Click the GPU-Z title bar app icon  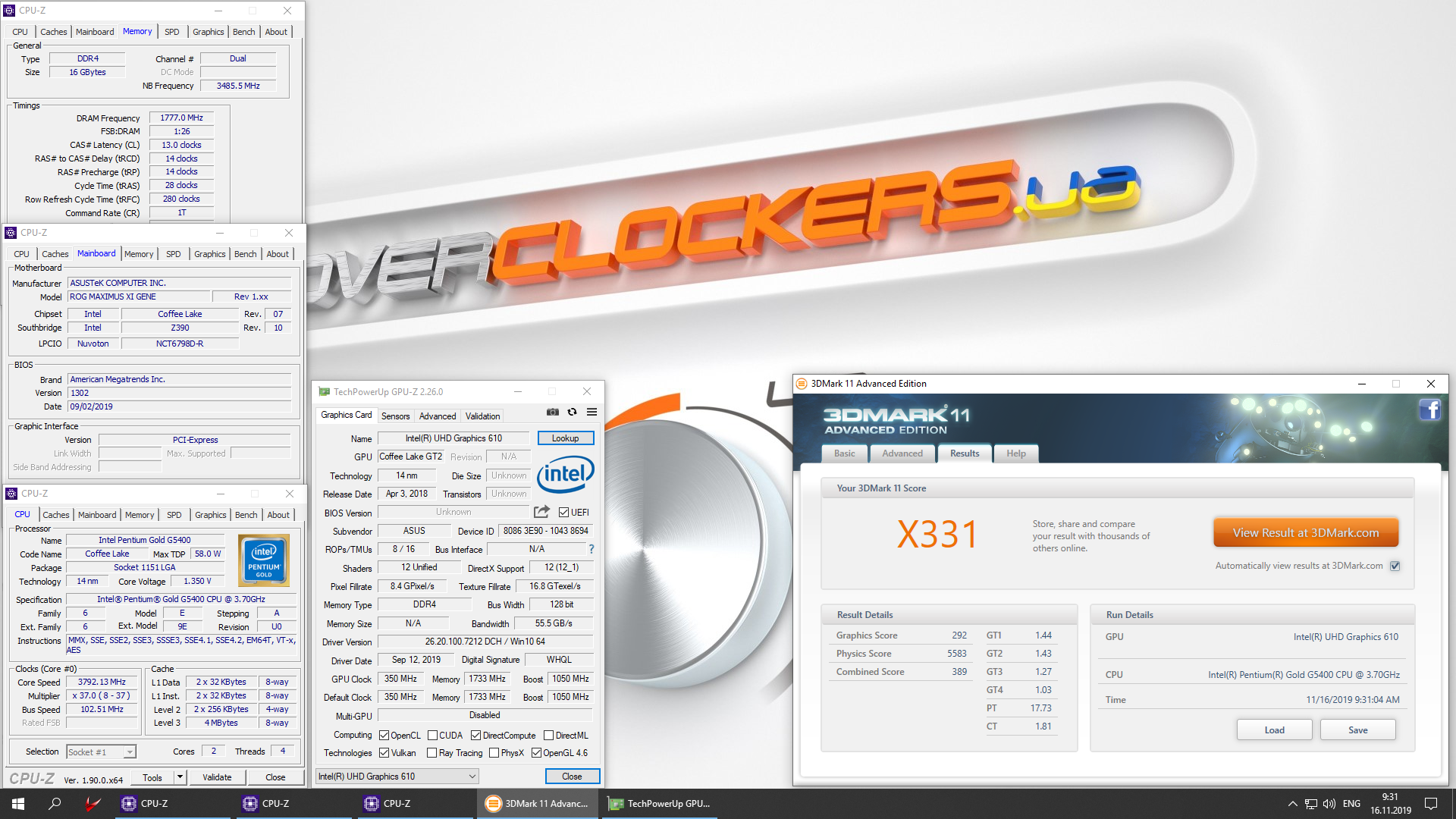tap(325, 392)
